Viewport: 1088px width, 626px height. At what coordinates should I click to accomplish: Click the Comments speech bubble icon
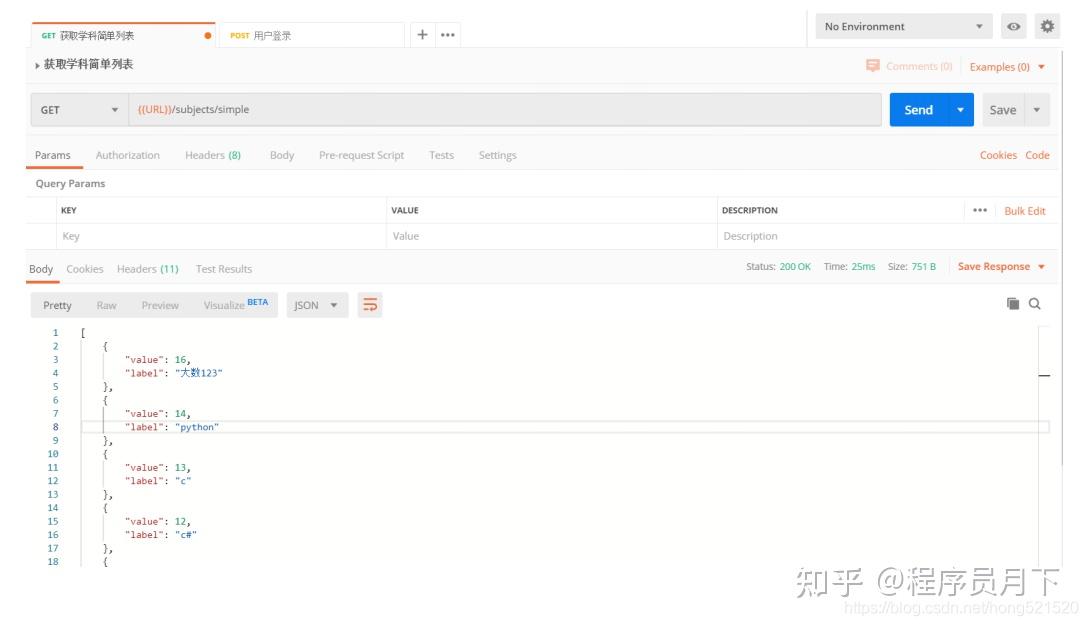[x=873, y=65]
